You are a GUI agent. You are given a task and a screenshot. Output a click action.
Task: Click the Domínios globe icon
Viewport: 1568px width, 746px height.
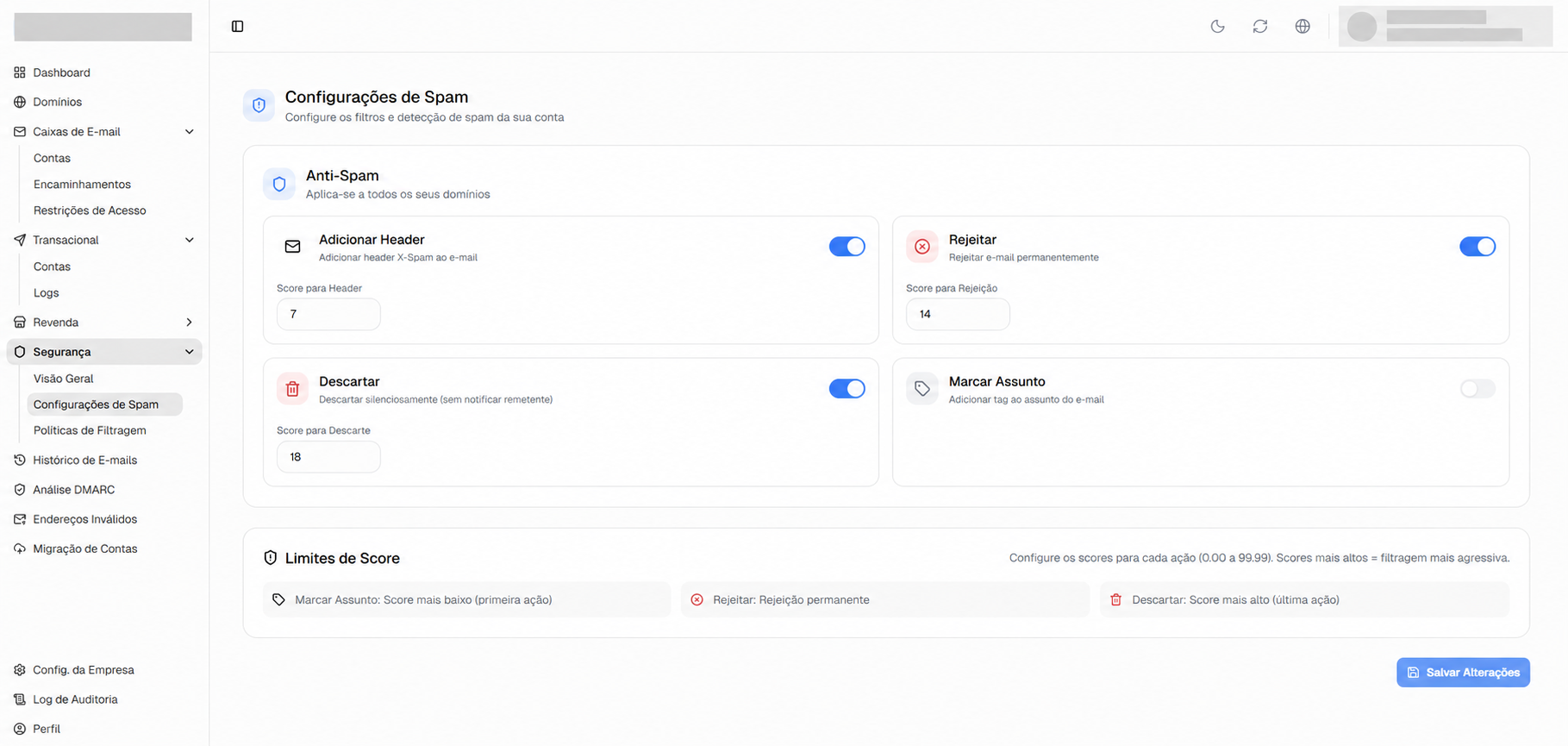(20, 102)
